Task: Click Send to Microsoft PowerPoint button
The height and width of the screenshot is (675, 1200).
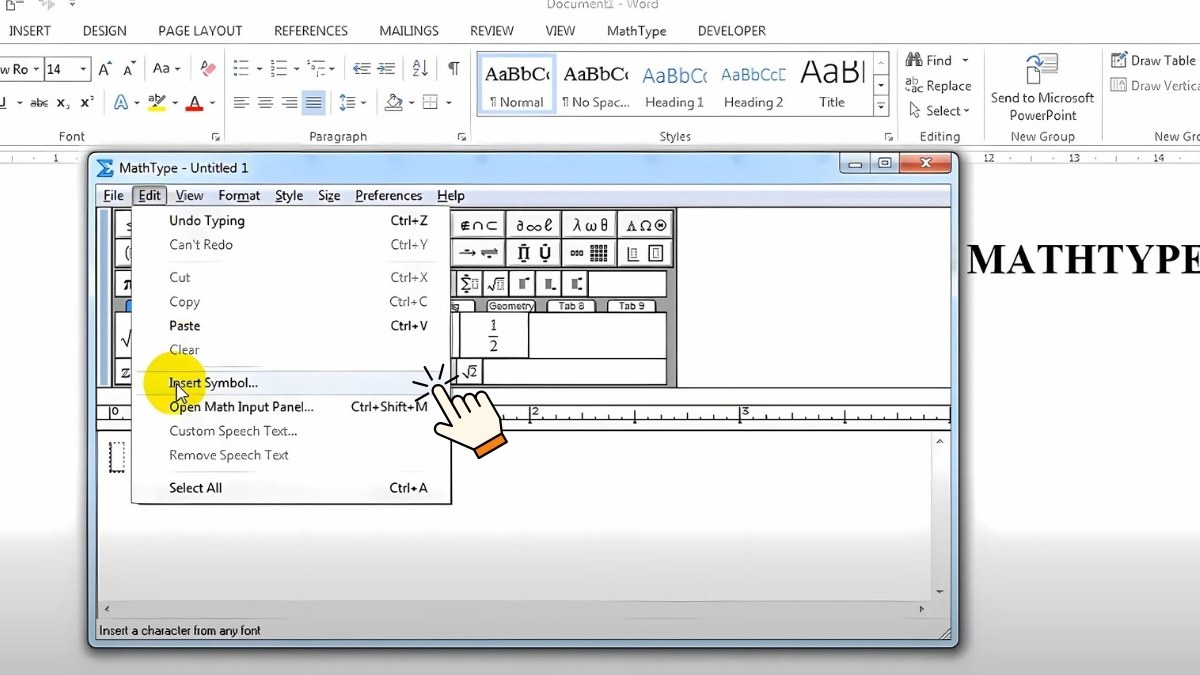Action: coord(1042,87)
